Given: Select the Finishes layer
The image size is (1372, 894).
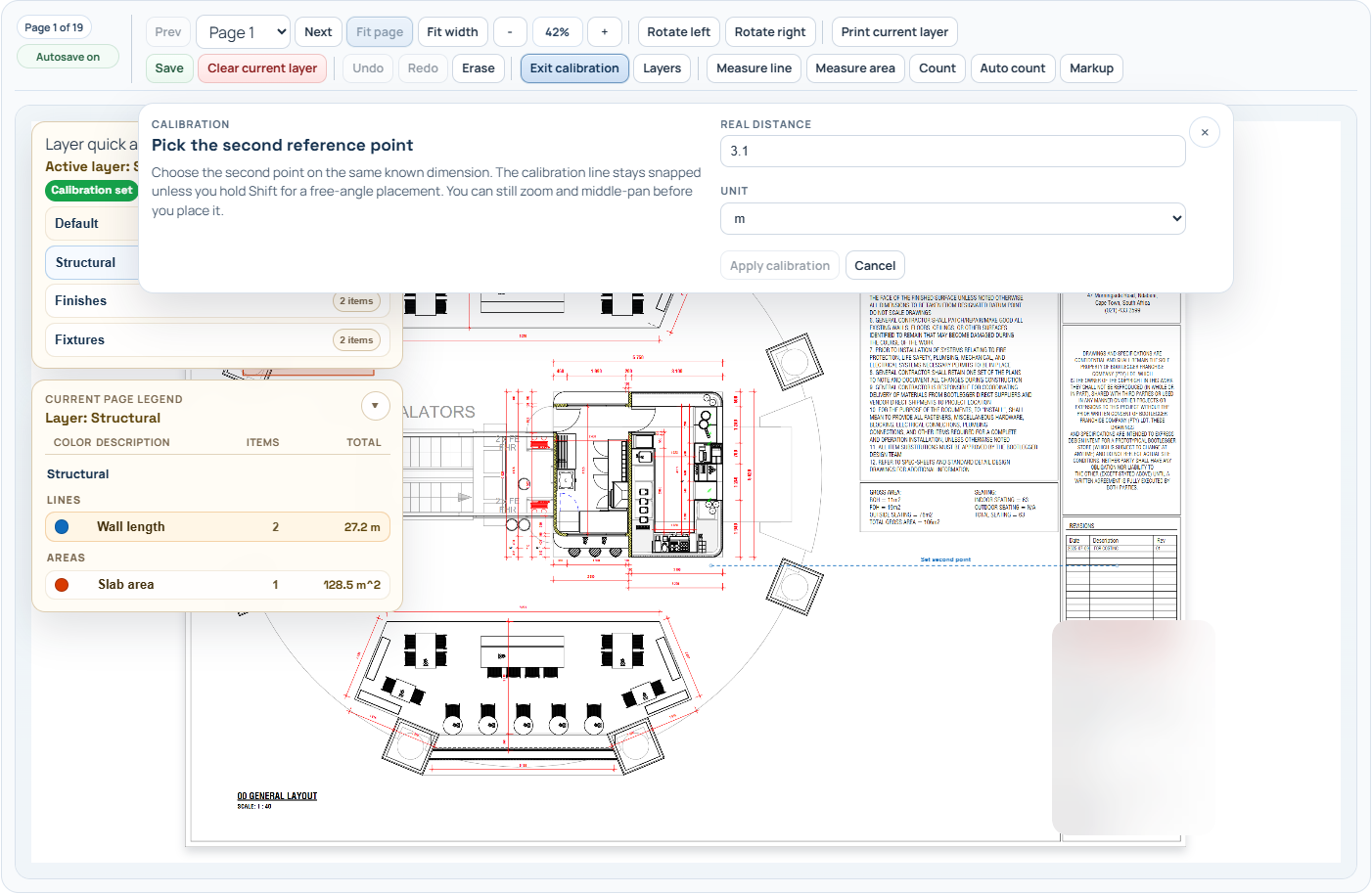Looking at the screenshot, I should pos(217,301).
